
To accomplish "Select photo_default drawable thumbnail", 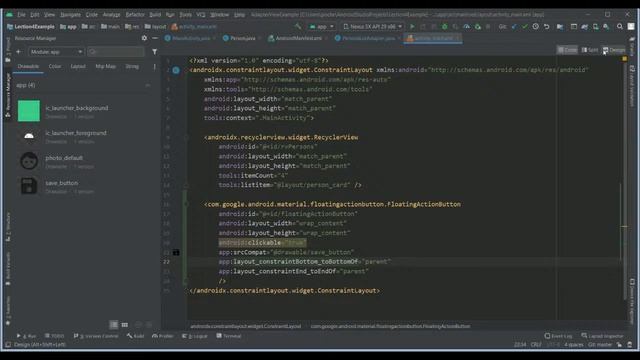I will 29,161.
